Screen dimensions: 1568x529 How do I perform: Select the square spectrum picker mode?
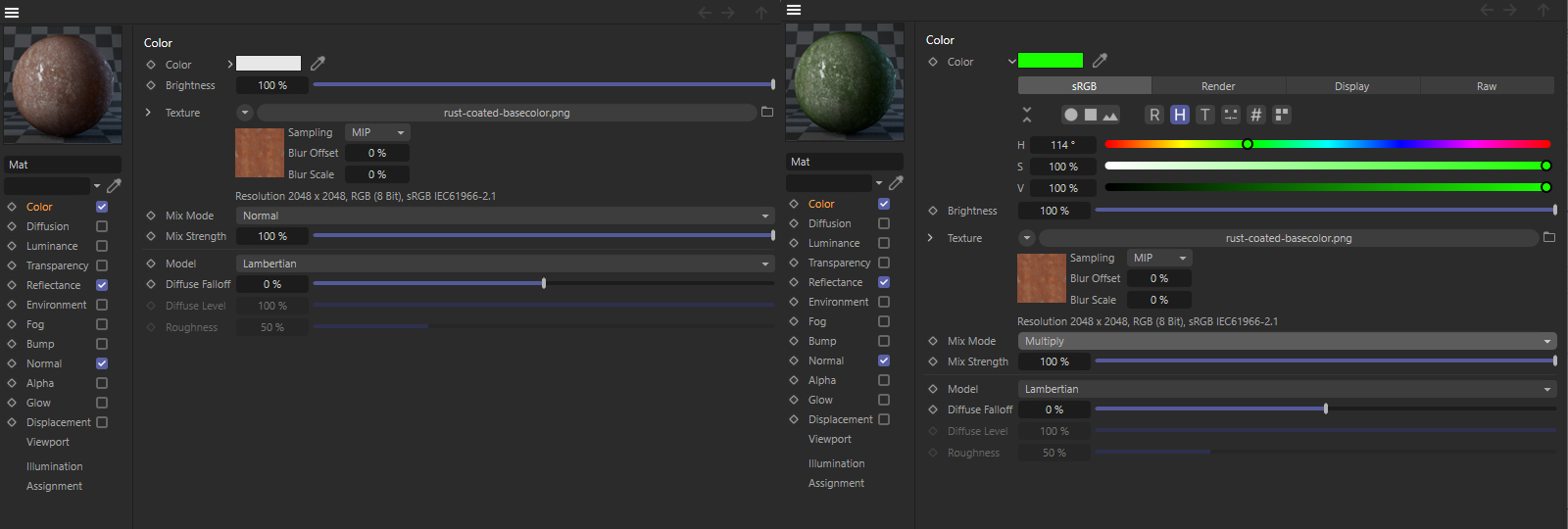coord(1091,115)
